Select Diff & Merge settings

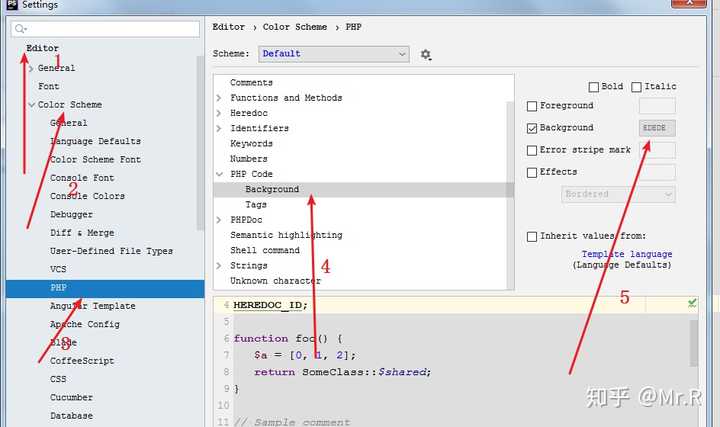[82, 233]
